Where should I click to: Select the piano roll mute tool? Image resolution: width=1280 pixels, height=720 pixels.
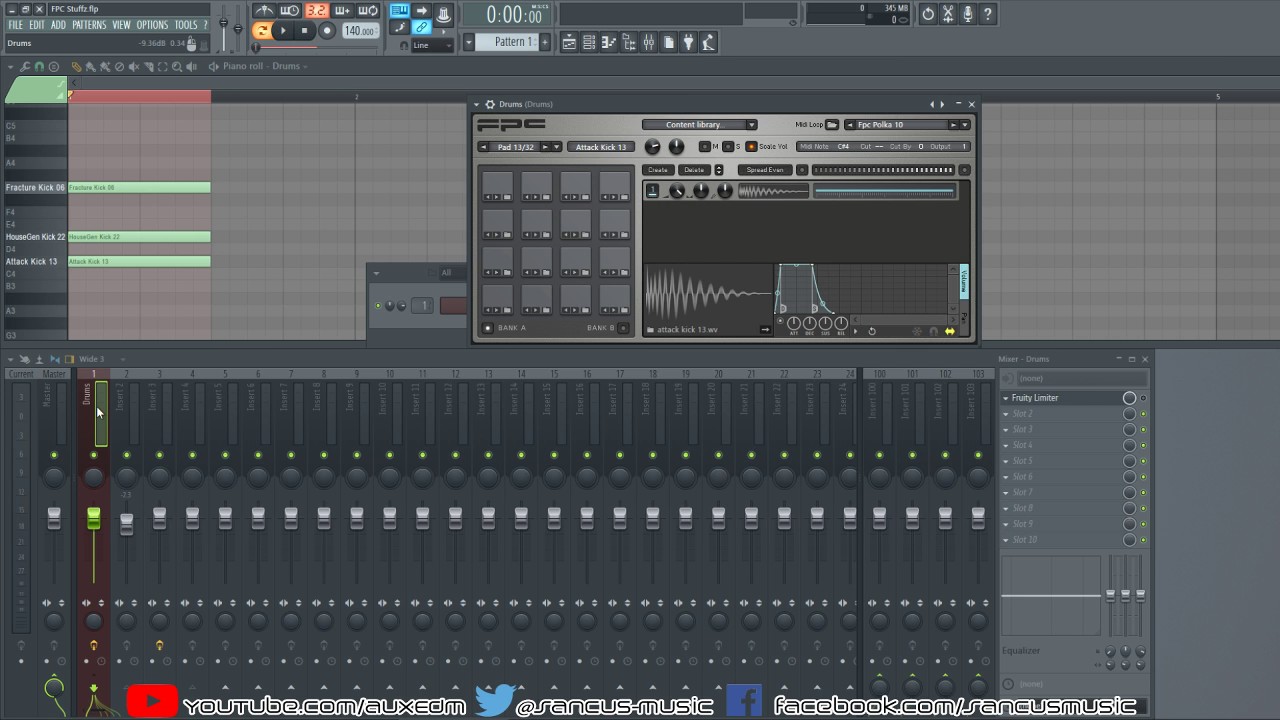134,66
